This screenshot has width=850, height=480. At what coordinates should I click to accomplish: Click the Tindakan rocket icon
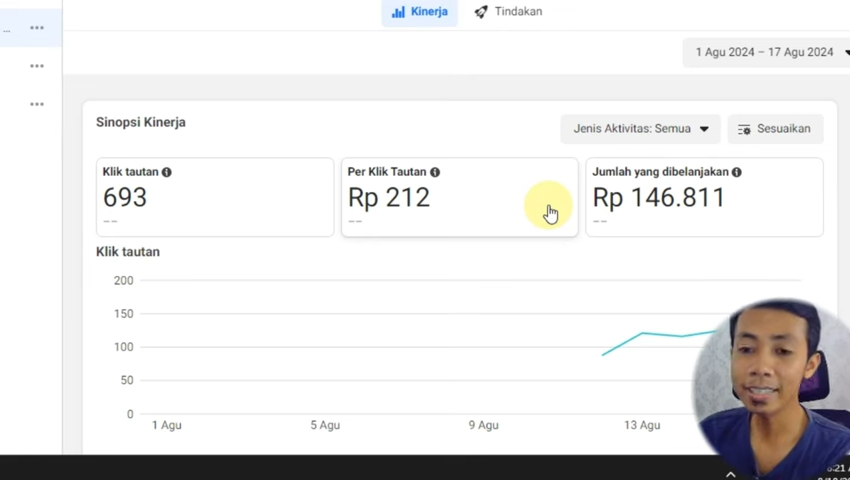click(481, 12)
